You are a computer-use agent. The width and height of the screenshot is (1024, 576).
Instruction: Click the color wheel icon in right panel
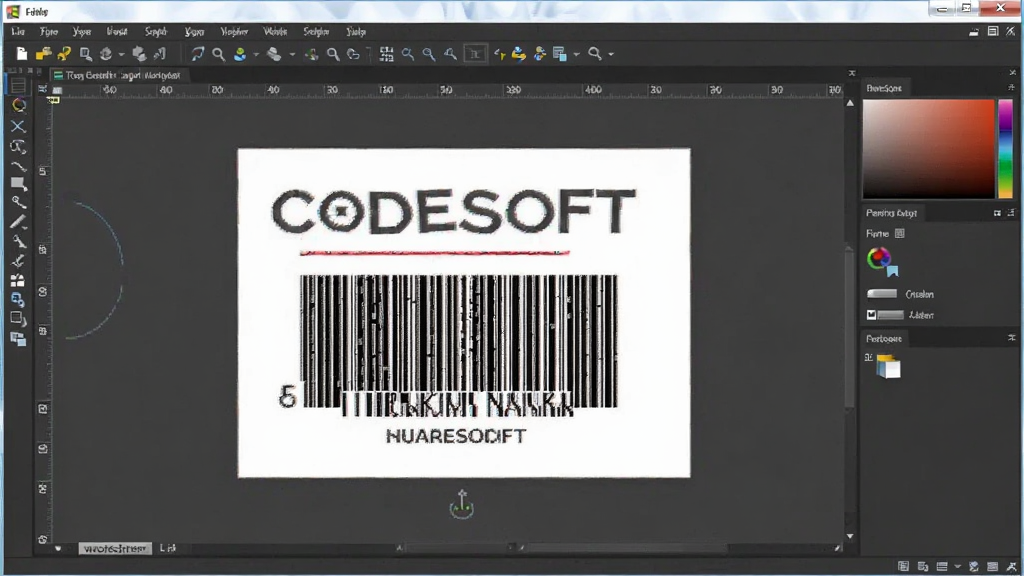(882, 260)
